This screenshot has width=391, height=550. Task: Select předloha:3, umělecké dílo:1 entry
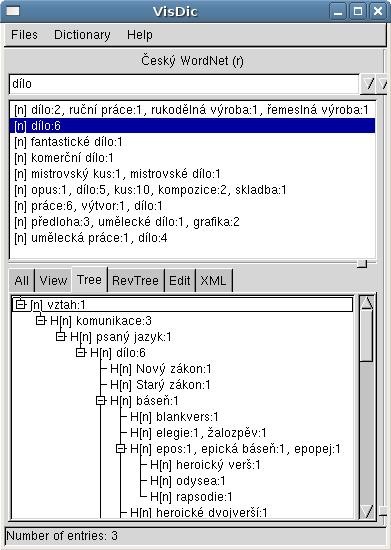[x=192, y=222]
